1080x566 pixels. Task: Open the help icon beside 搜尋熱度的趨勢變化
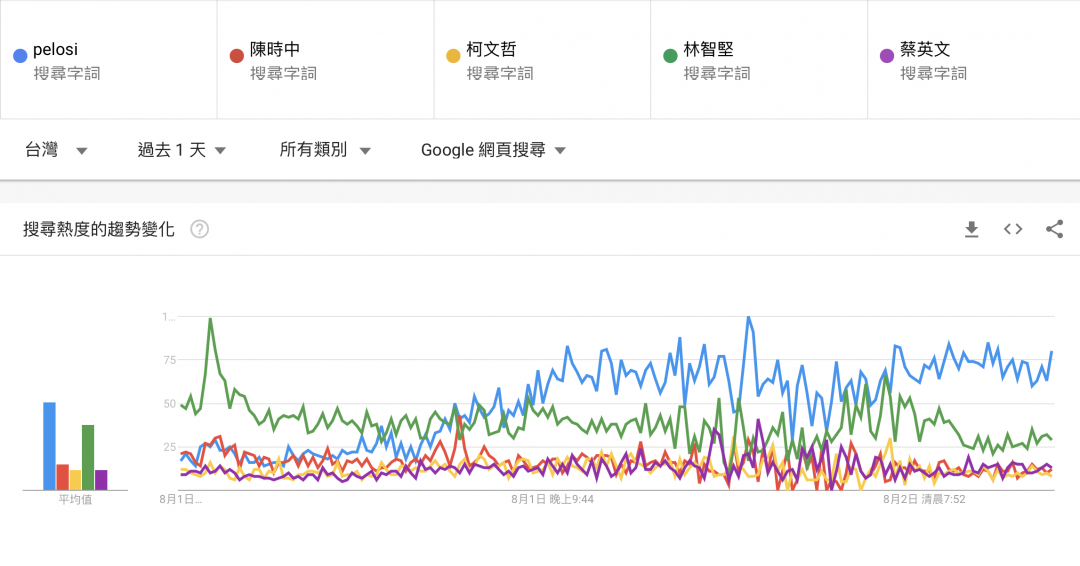200,229
